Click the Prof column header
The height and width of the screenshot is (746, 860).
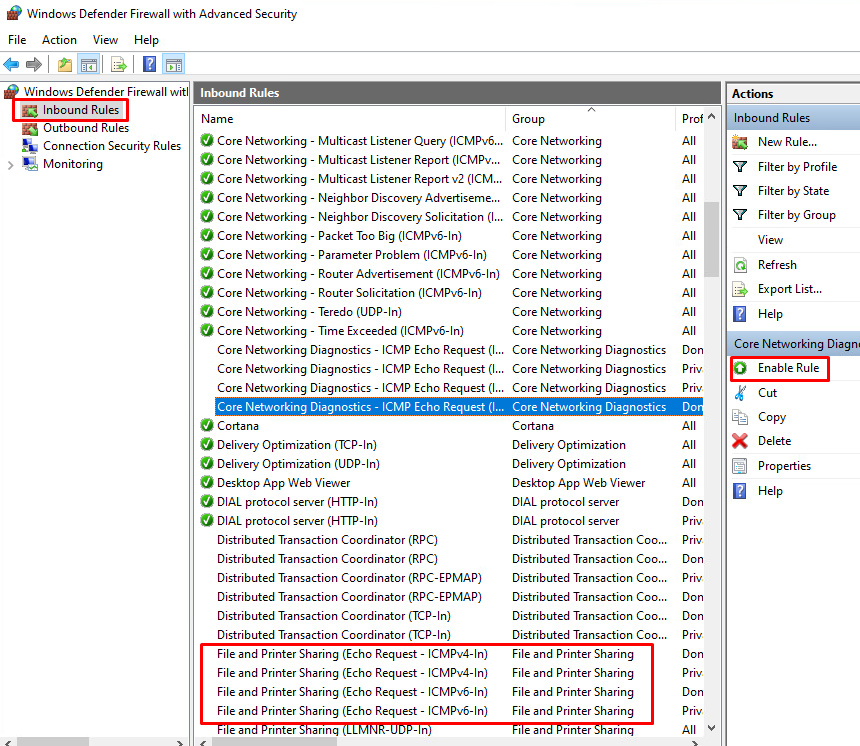click(692, 119)
